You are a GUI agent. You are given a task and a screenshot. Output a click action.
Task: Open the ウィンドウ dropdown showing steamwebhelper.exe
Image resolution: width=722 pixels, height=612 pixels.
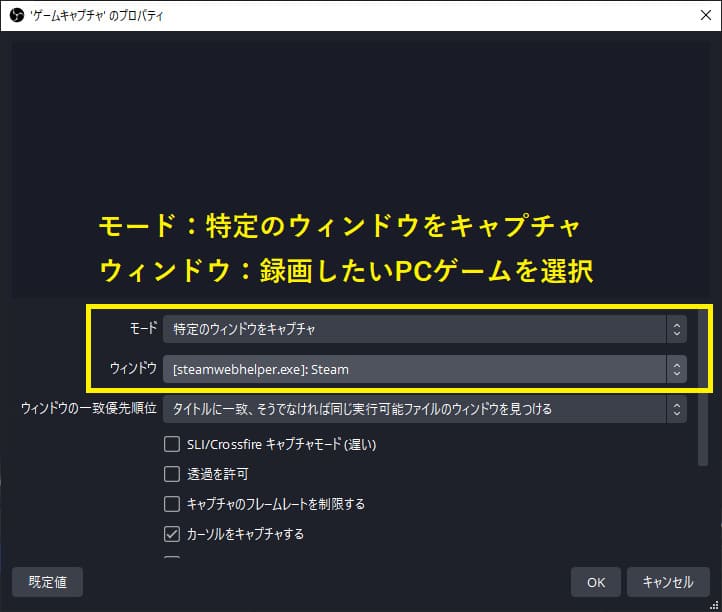[425, 369]
